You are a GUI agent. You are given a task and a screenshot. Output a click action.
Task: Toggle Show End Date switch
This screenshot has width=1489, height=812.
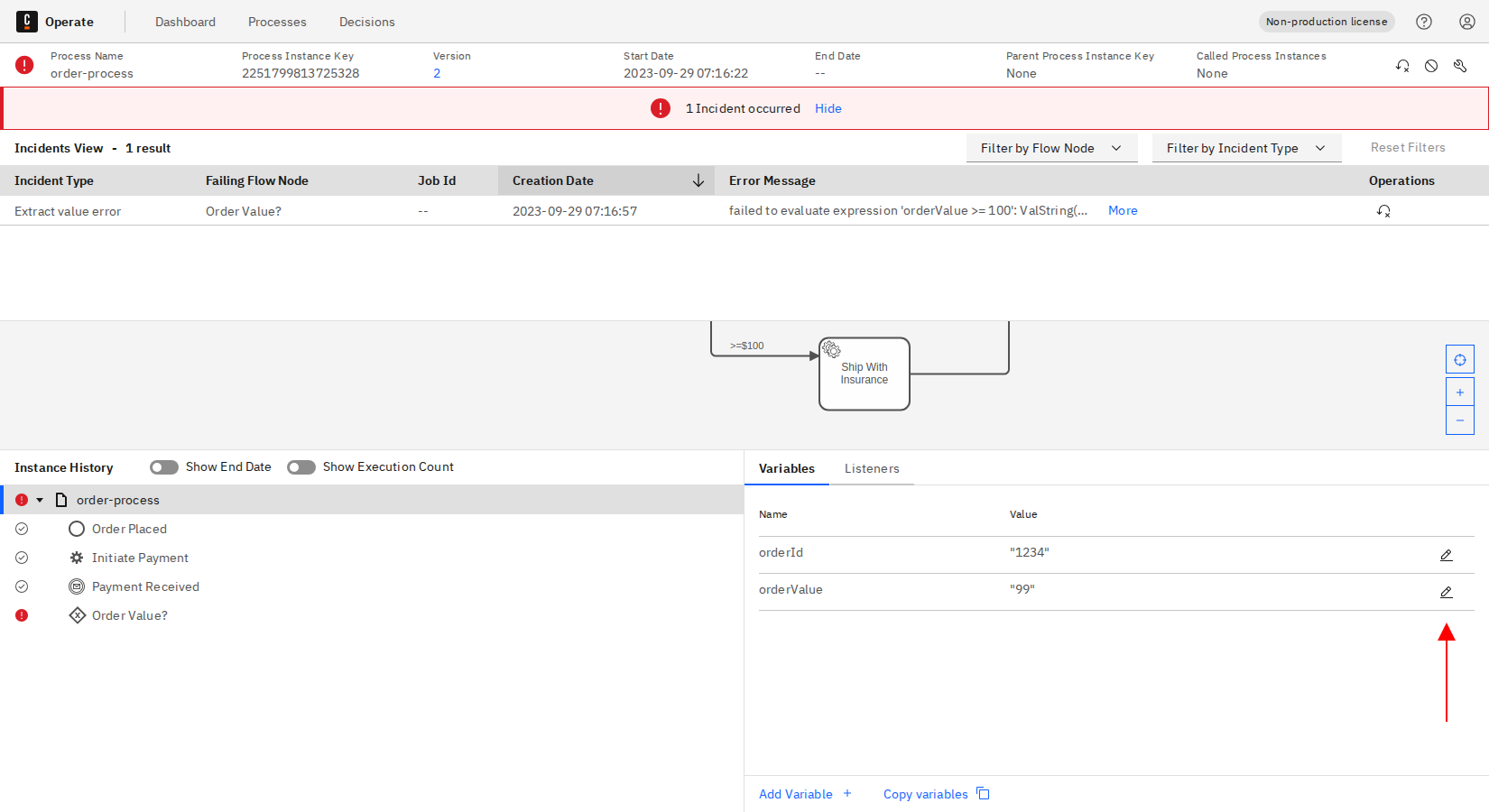pyautogui.click(x=164, y=467)
